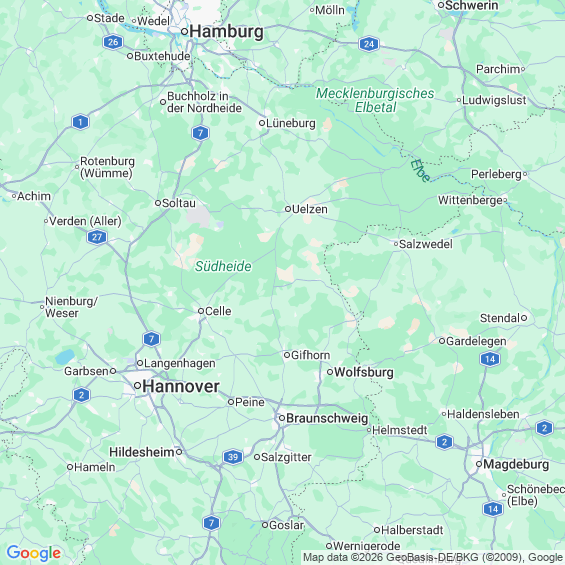Click the A24 highway shield east of Hamburg
This screenshot has height=565, width=565.
pyautogui.click(x=369, y=44)
